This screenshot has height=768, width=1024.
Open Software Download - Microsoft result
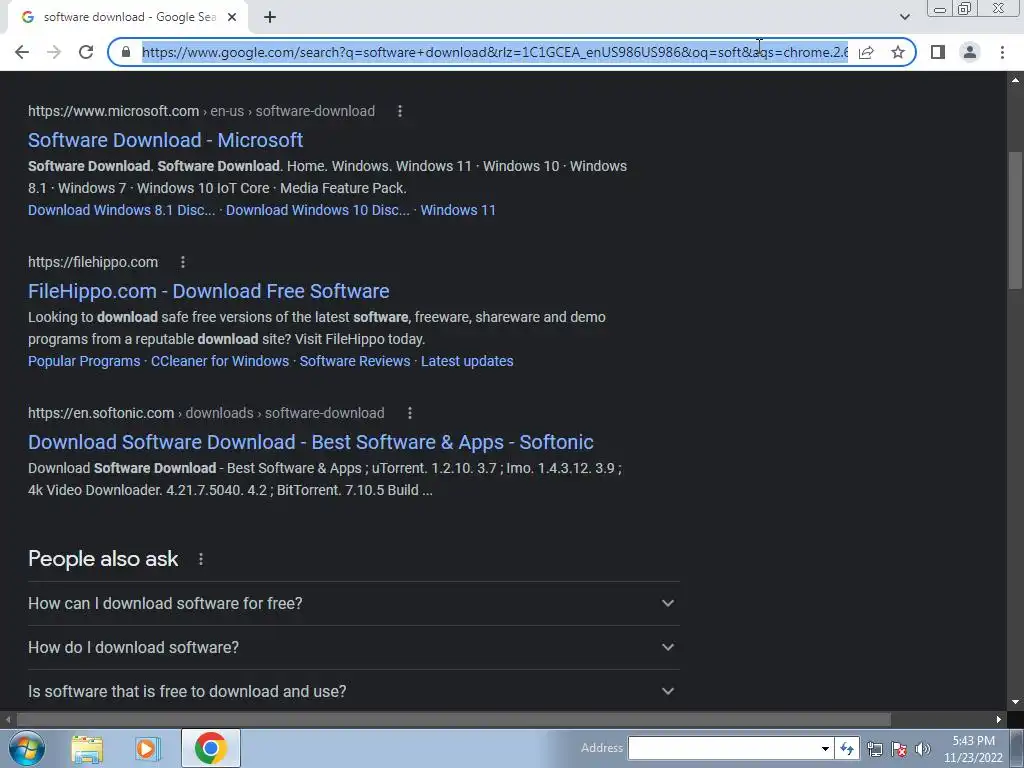point(165,140)
